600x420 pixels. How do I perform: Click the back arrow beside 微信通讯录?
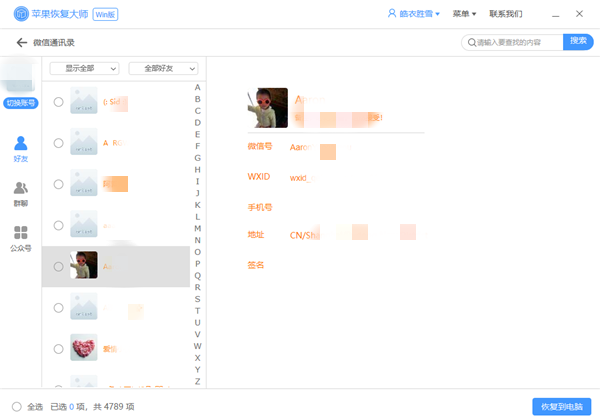[21, 42]
